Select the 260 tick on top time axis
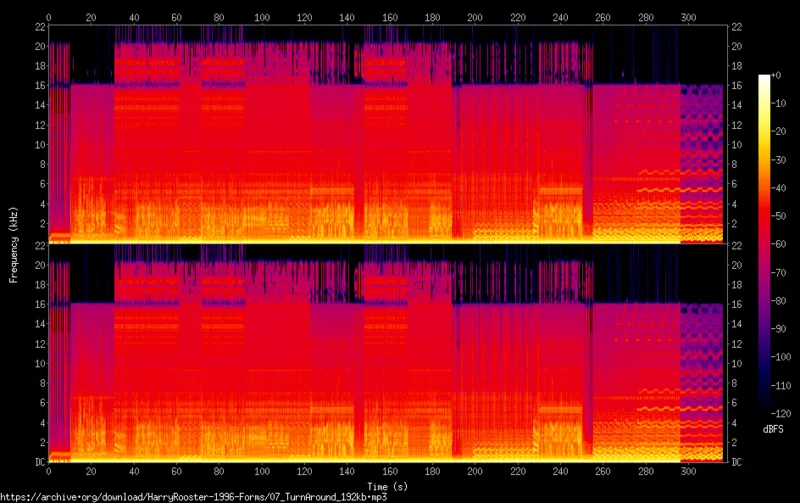 point(602,18)
